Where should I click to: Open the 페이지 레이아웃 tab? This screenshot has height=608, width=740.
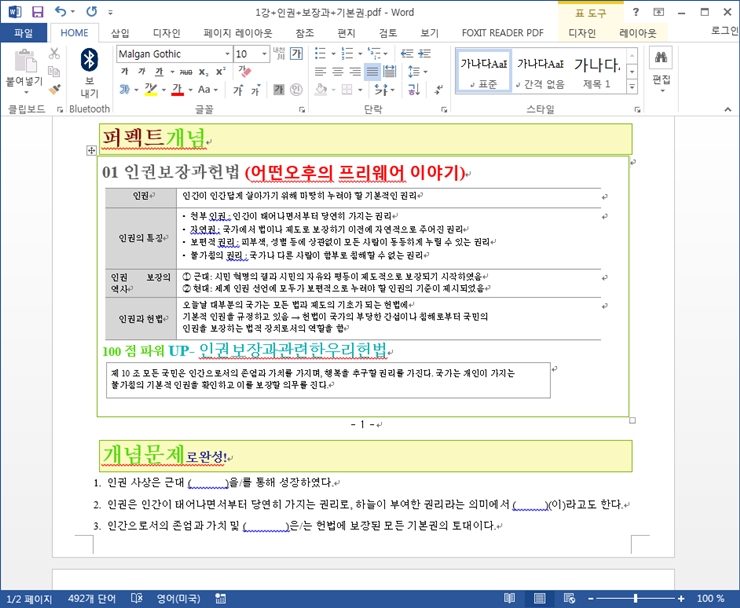[x=237, y=33]
